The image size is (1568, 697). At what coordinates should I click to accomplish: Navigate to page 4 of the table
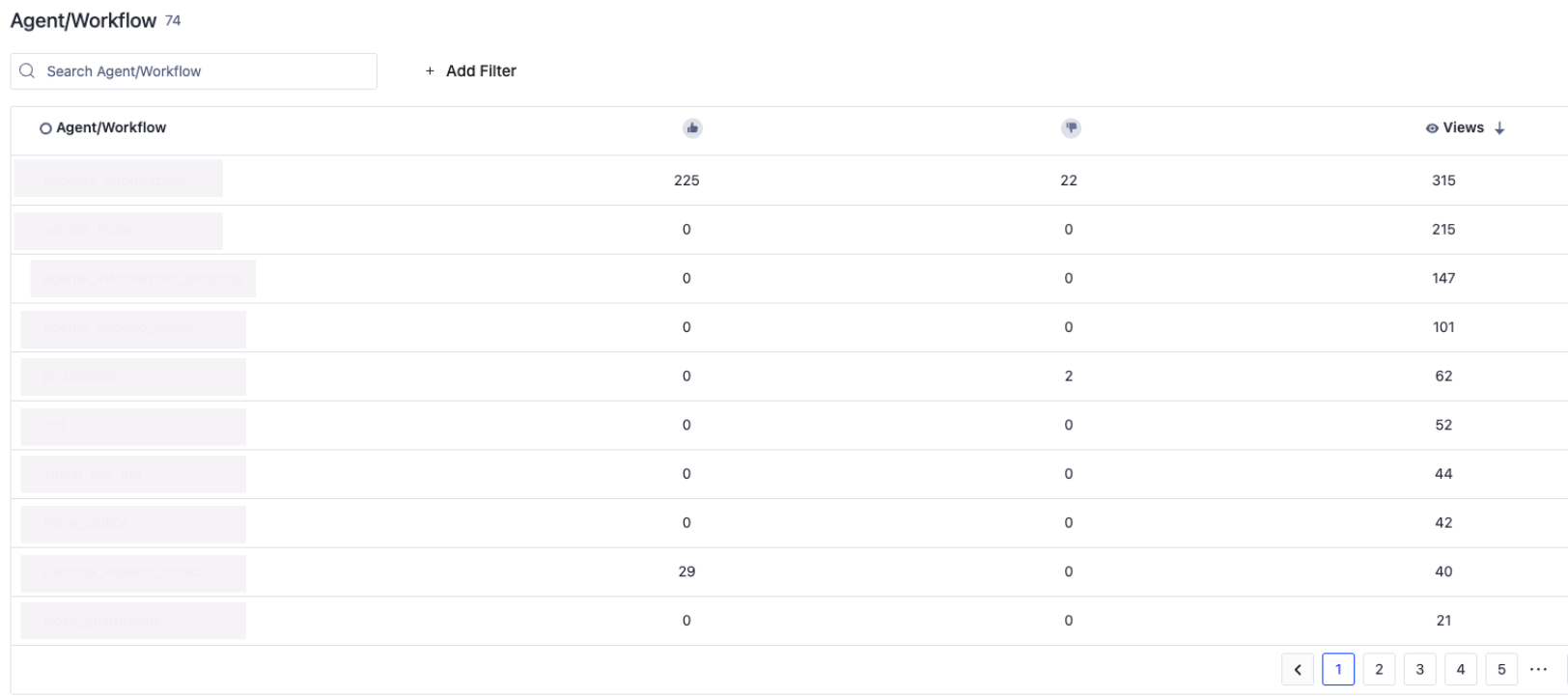tap(1461, 669)
